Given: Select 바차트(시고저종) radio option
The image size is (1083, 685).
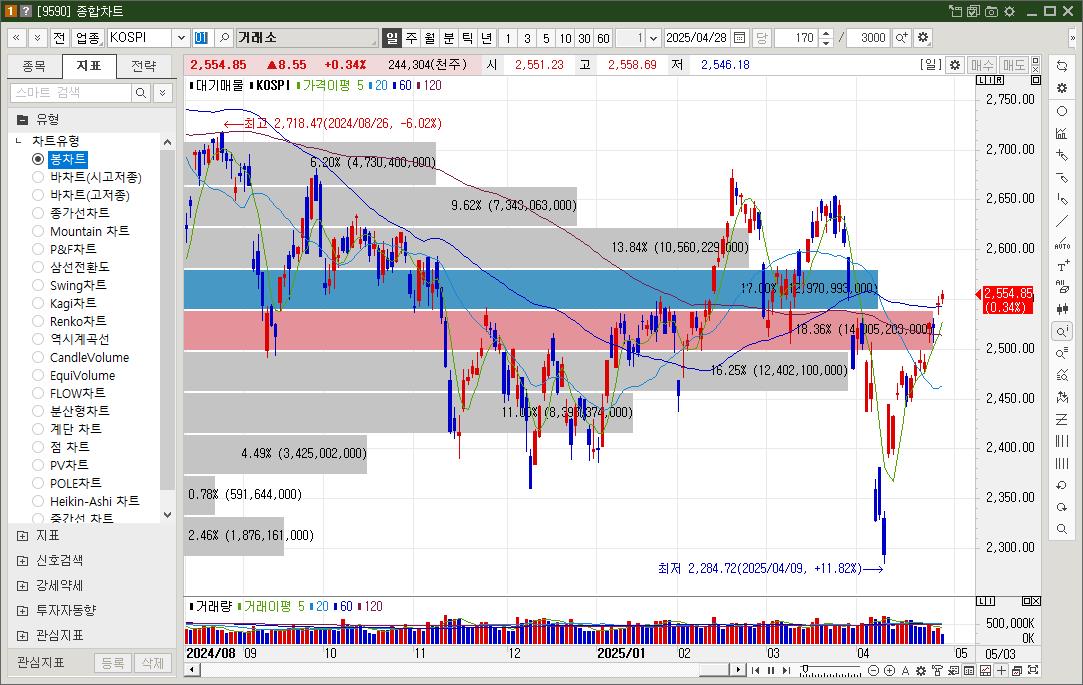Looking at the screenshot, I should tap(38, 177).
